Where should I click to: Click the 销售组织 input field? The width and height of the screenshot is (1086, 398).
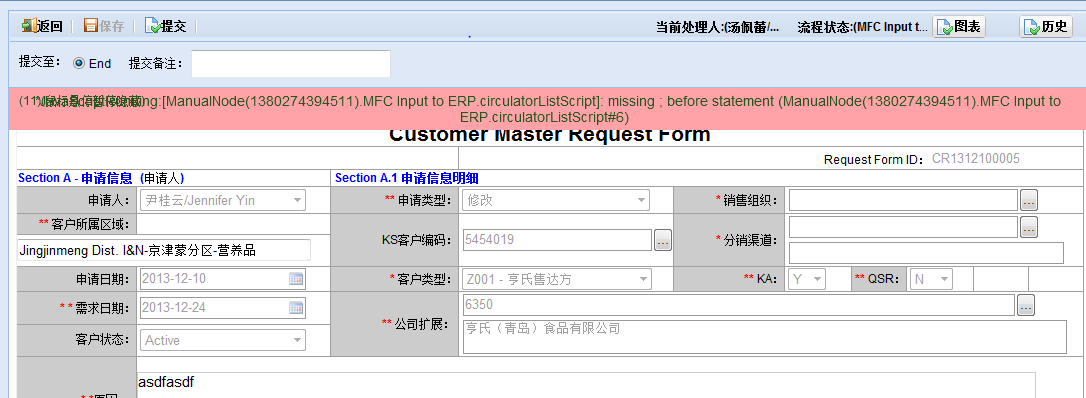[903, 200]
